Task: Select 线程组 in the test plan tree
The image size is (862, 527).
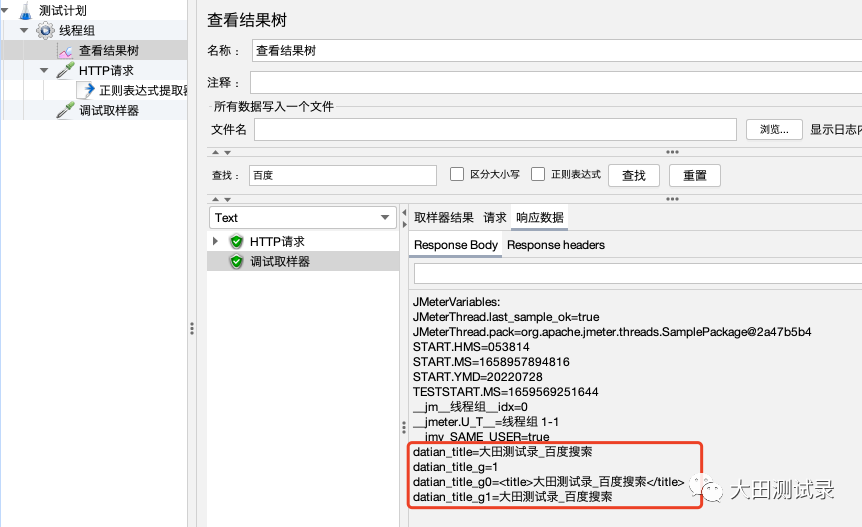Action: pyautogui.click(x=77, y=30)
